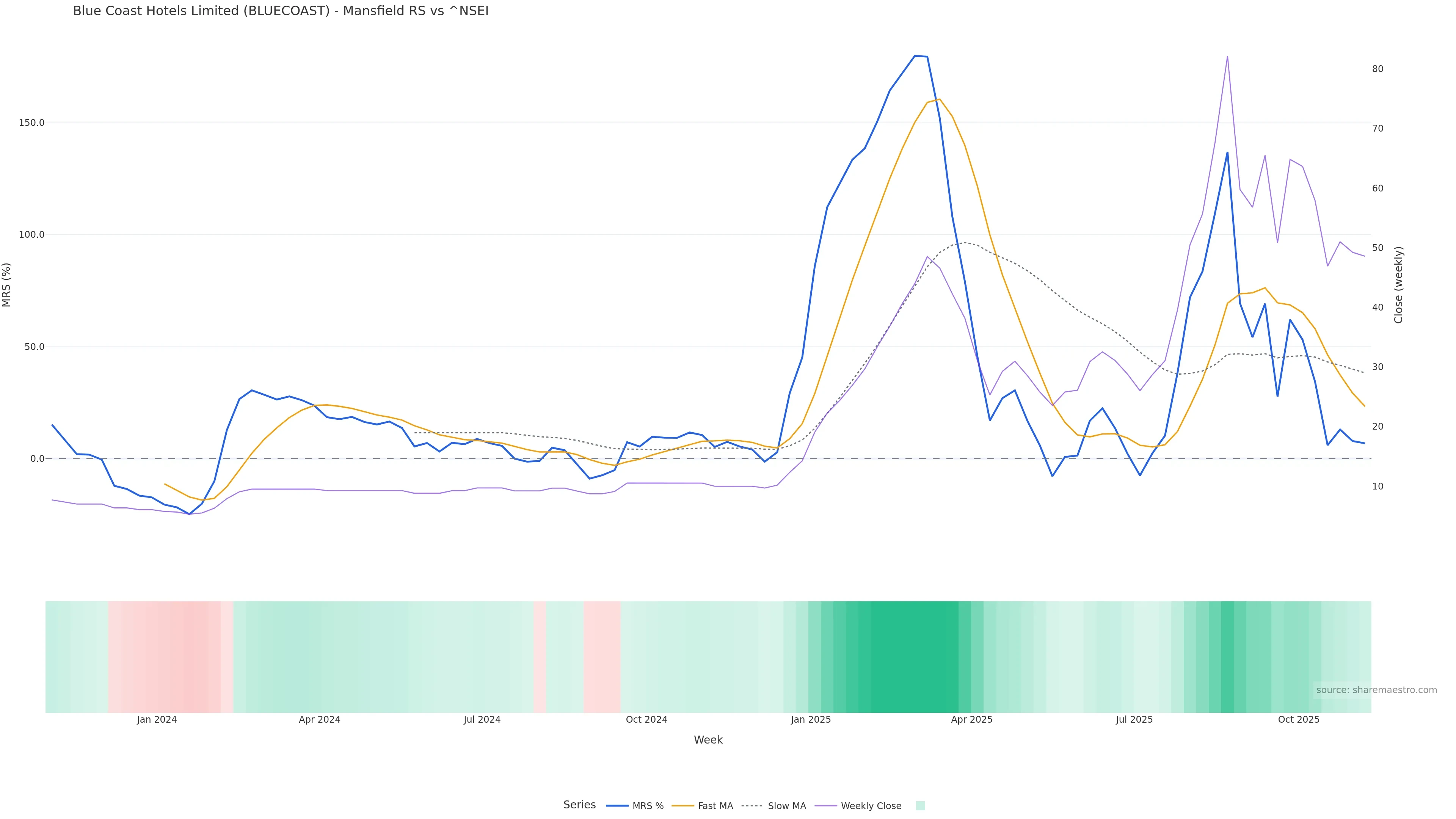Click the Jan 2025 x-axis tick label

811,720
